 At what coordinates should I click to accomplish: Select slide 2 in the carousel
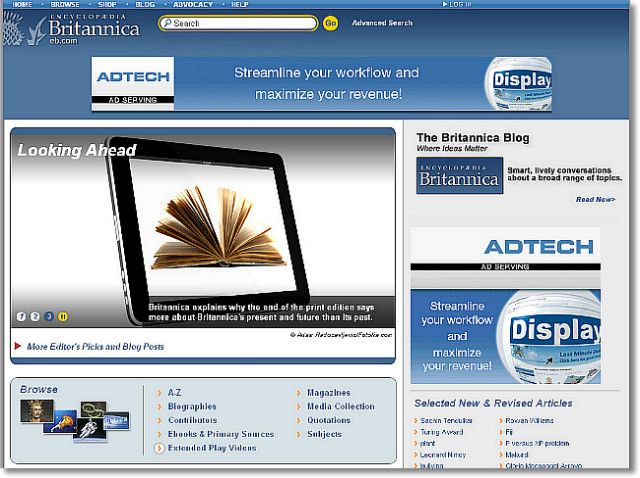click(35, 316)
